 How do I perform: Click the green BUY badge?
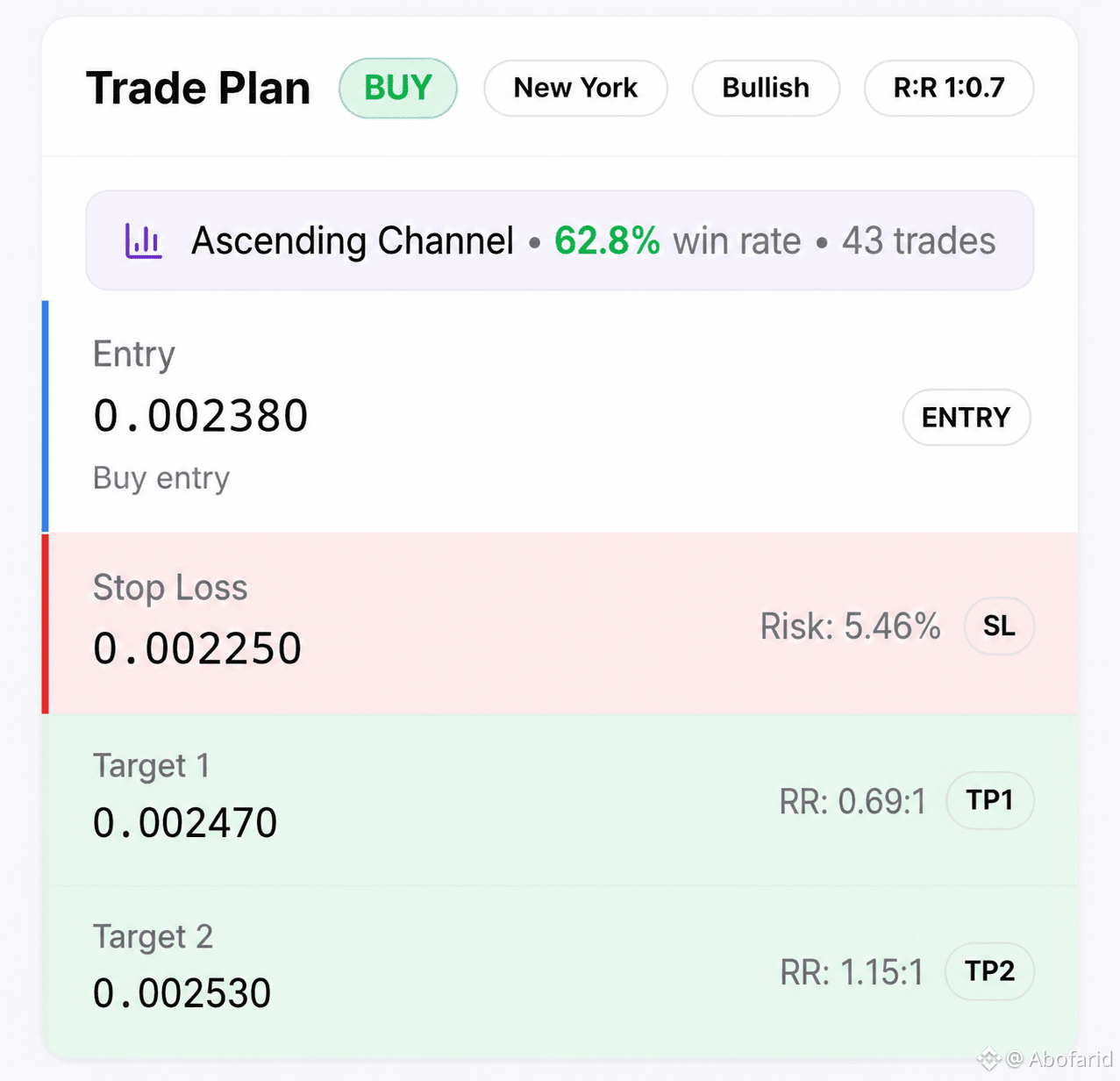[x=398, y=88]
